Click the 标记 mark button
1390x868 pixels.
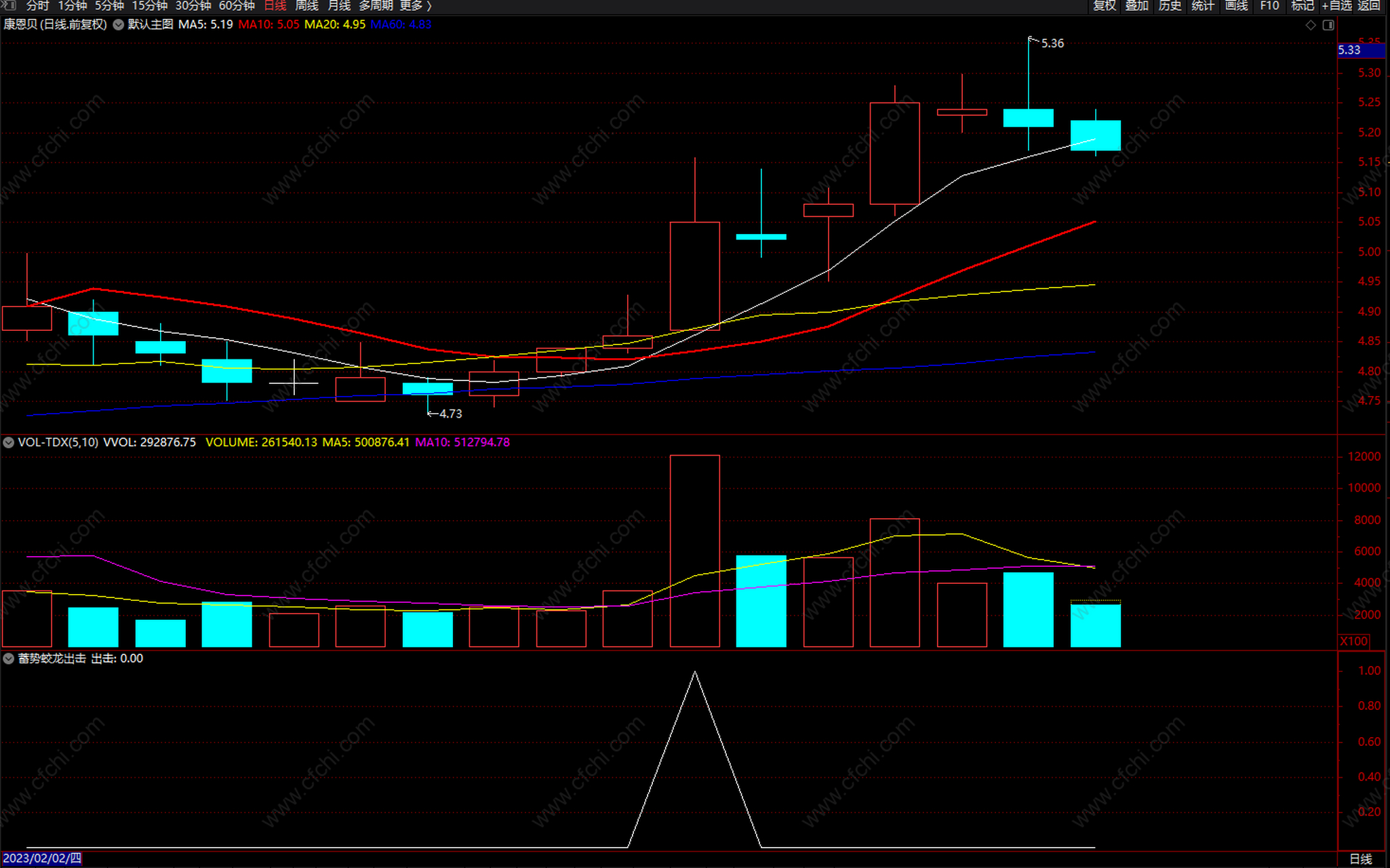(1303, 5)
